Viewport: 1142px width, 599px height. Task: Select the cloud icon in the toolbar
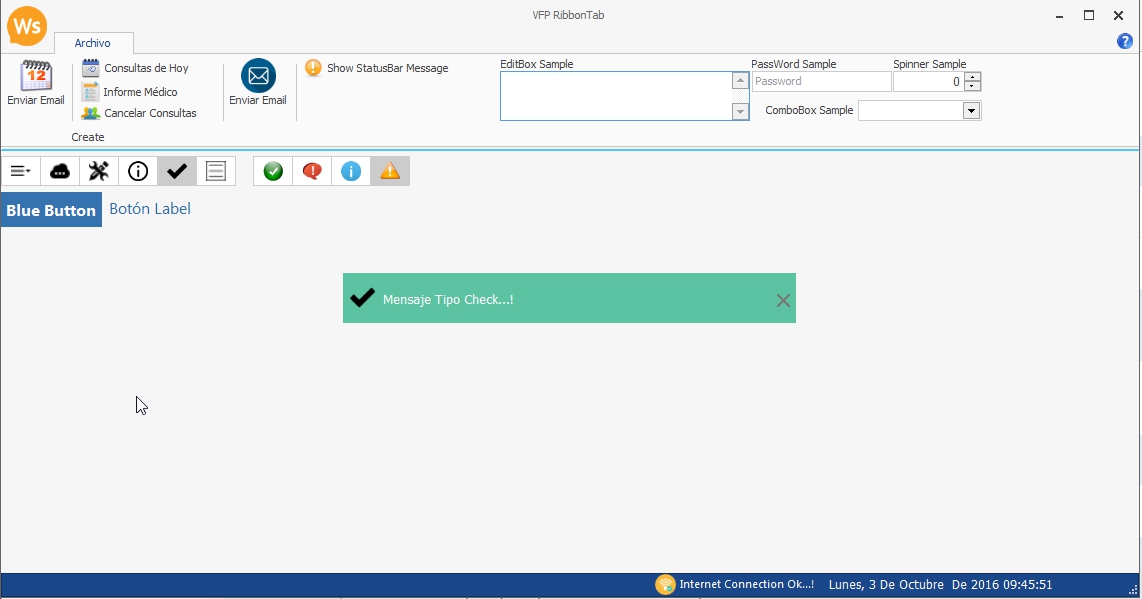59,171
